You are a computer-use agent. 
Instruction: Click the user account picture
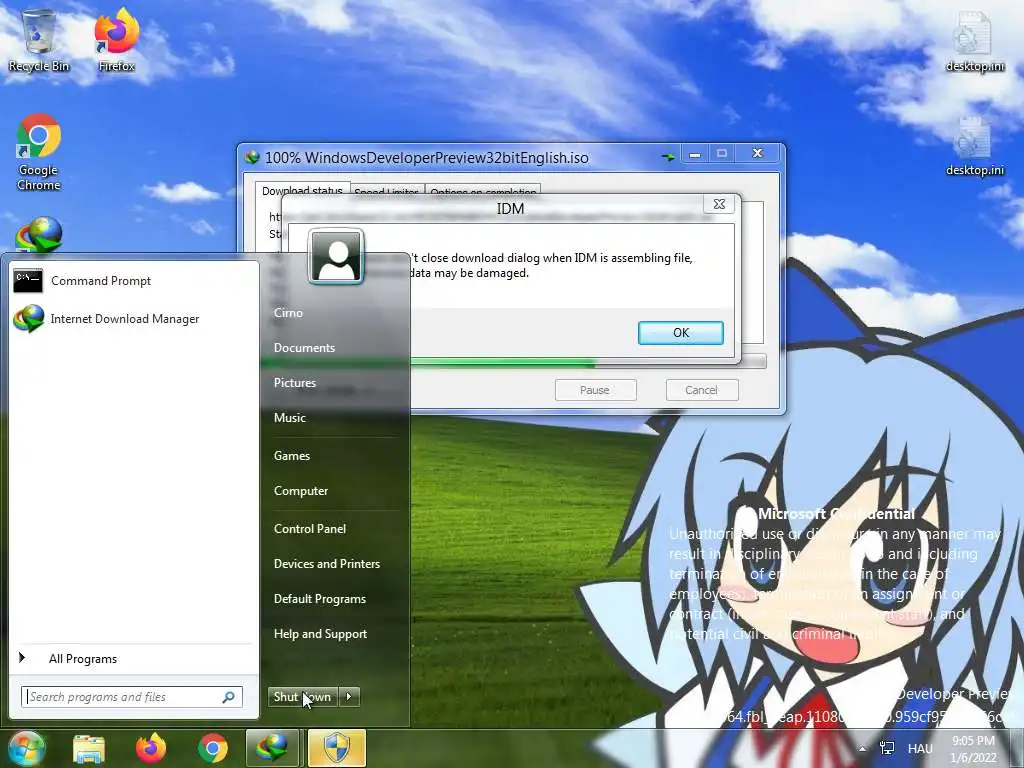[336, 256]
